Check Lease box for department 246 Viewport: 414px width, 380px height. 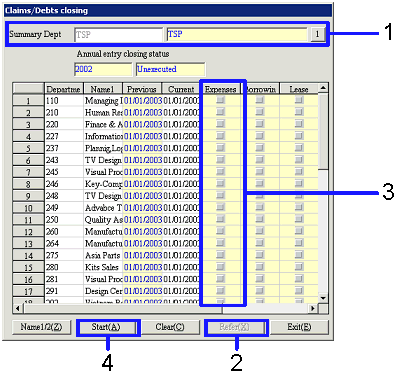coord(299,184)
